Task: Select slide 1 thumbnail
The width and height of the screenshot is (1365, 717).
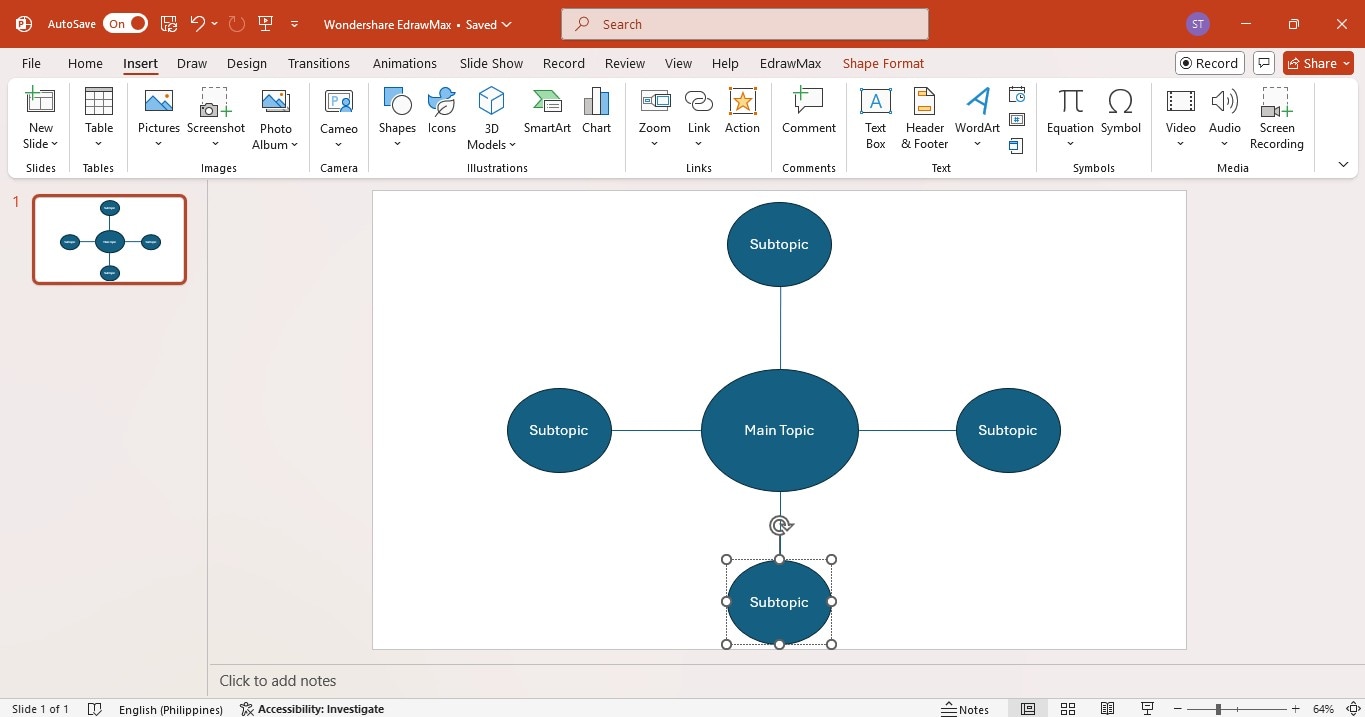Action: (110, 240)
